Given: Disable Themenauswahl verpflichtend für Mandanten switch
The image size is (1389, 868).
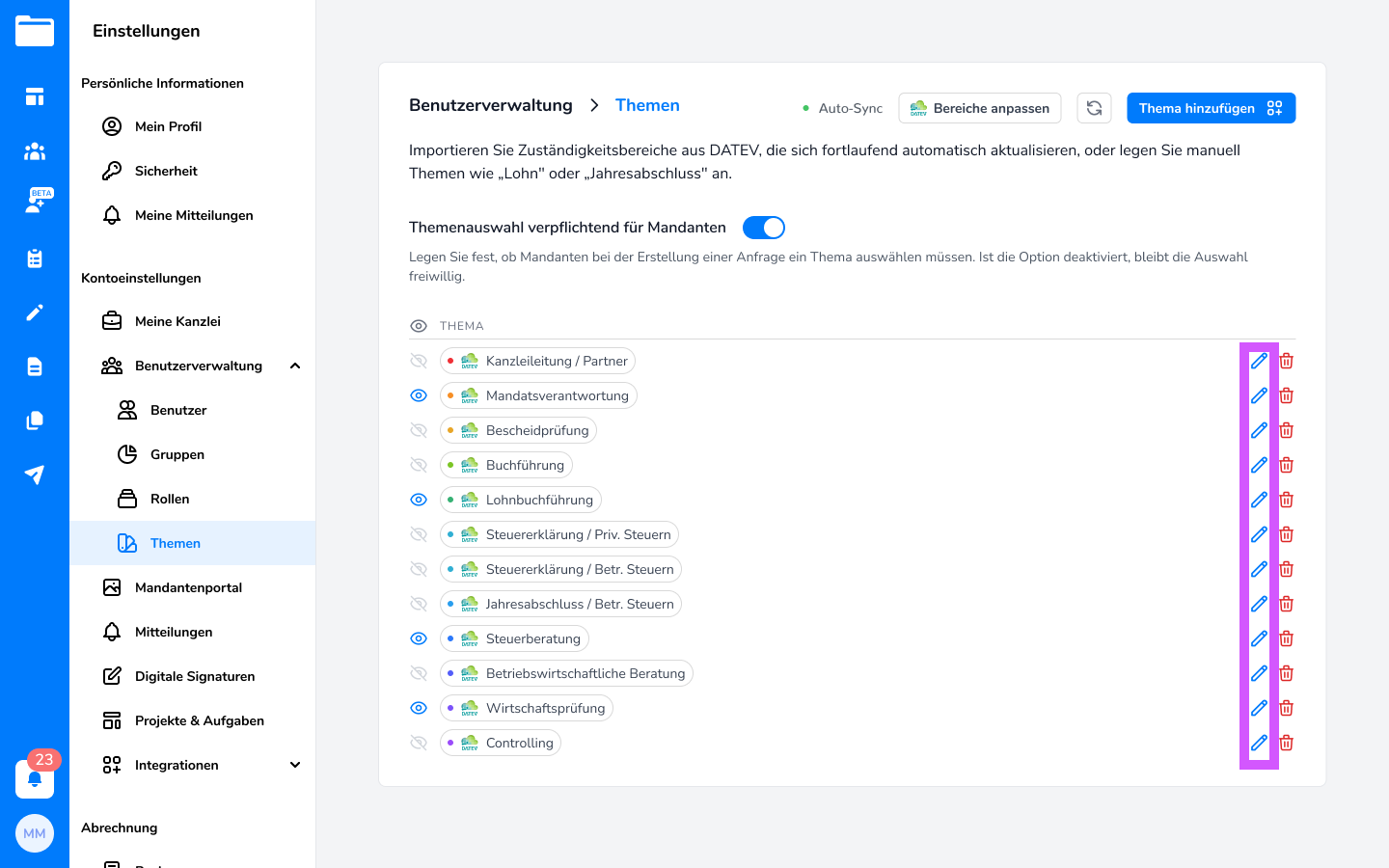Looking at the screenshot, I should (763, 228).
